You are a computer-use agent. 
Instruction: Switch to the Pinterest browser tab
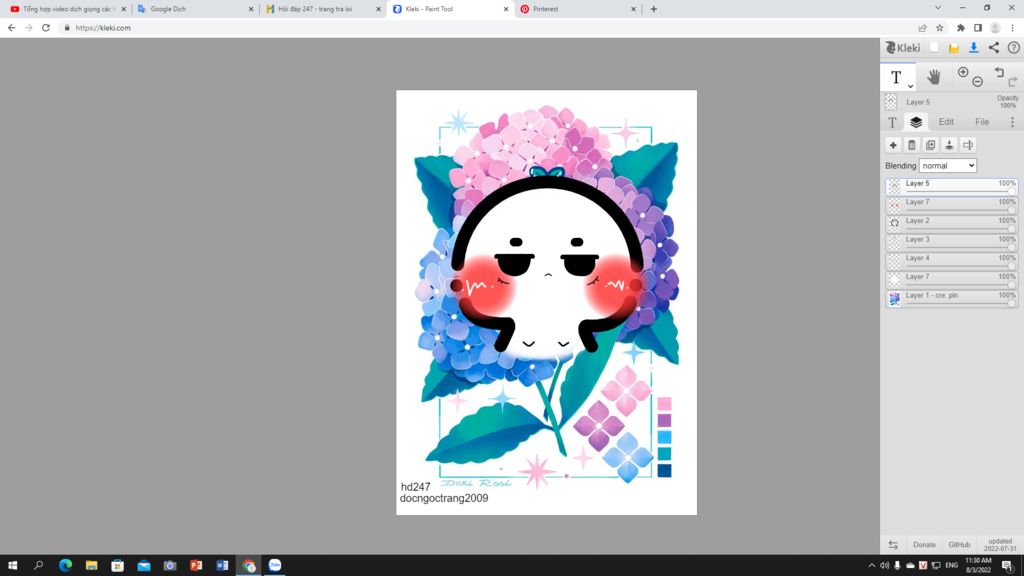(x=578, y=9)
